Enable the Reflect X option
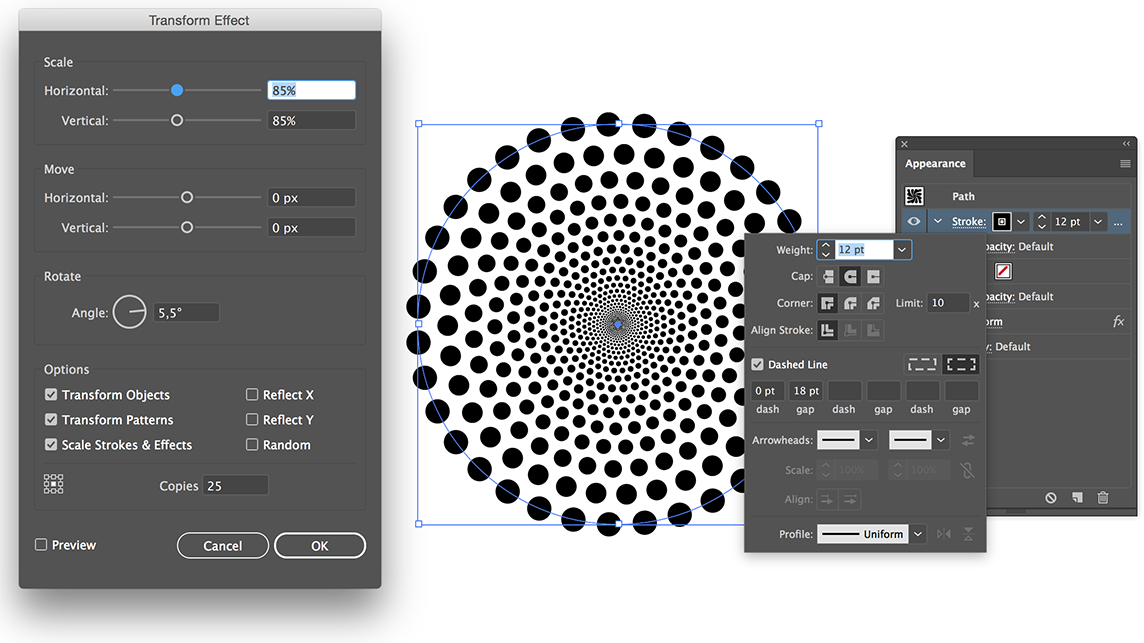Viewport: 1144px width, 643px height. [x=252, y=394]
